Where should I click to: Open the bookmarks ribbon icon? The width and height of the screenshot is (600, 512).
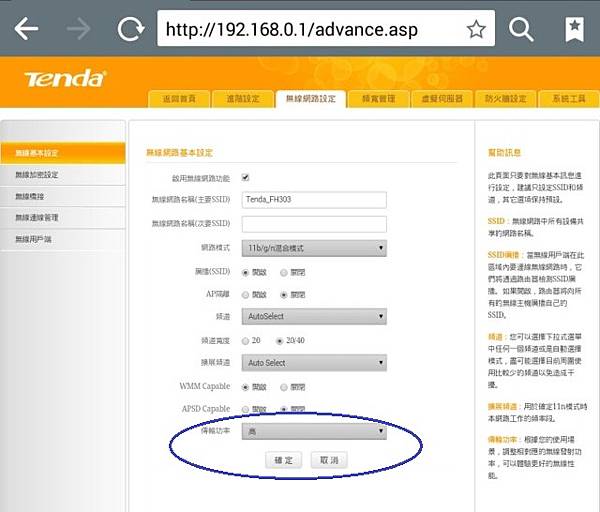click(x=574, y=29)
